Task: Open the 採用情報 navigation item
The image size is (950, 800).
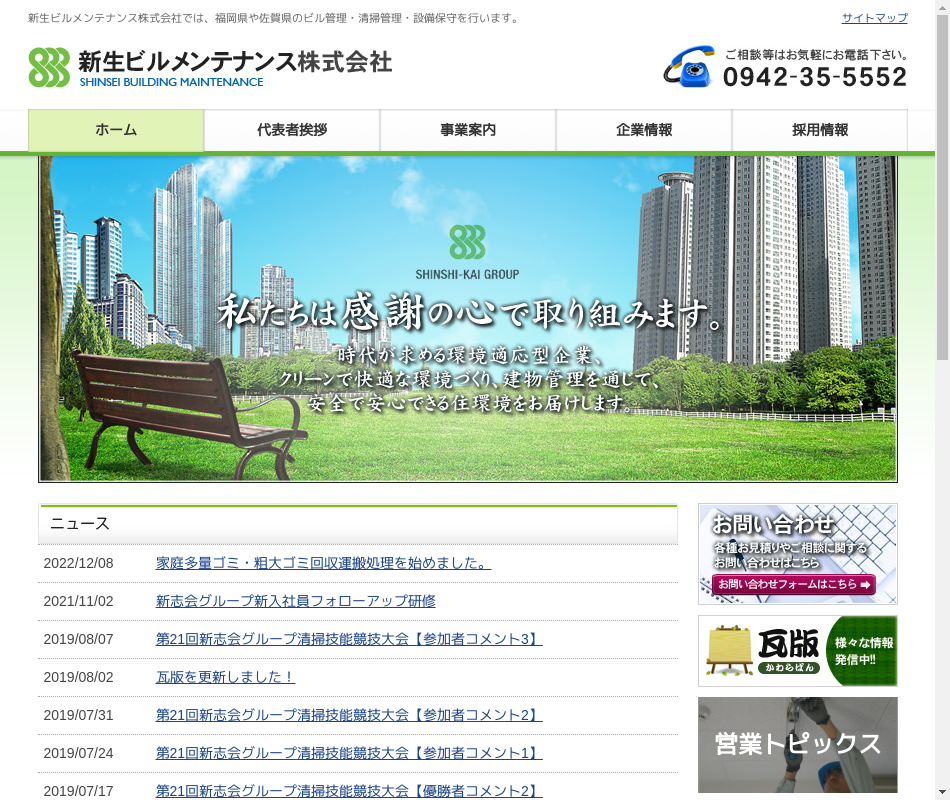Action: point(820,130)
